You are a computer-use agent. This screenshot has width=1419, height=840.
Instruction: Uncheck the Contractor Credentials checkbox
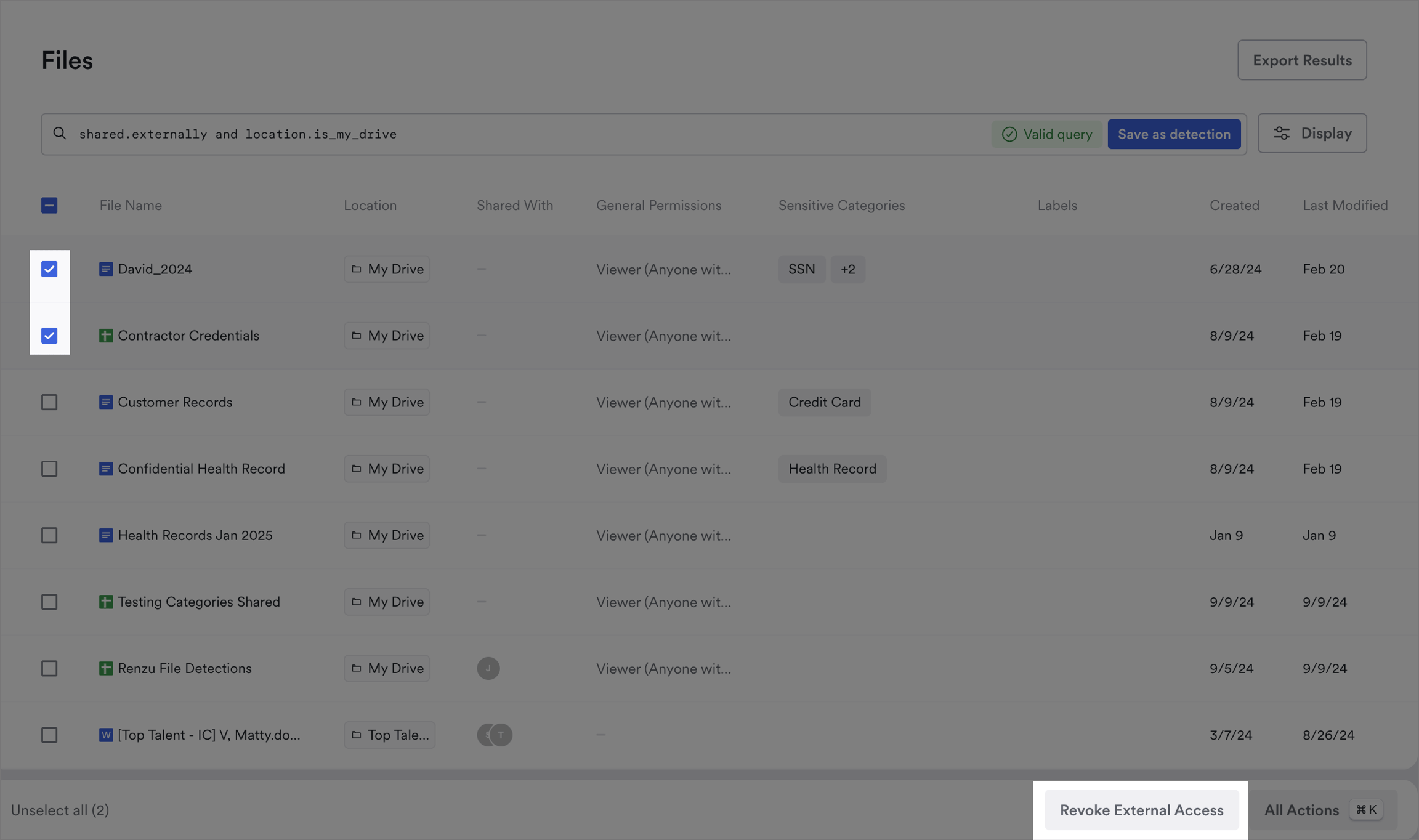tap(49, 336)
